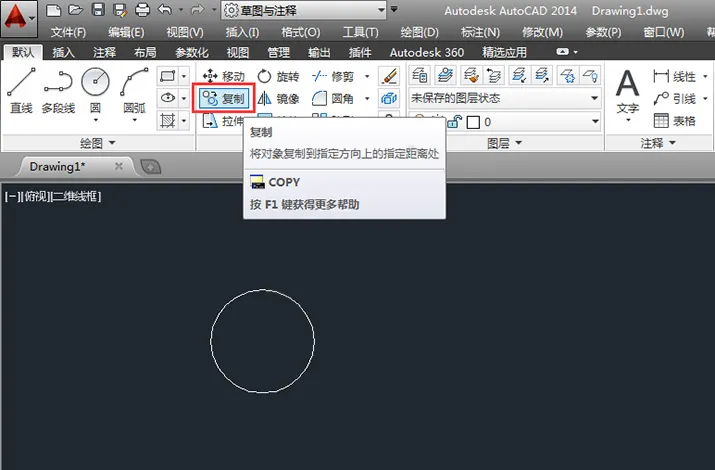
Task: Click the Ellipse draw icon
Action: pyautogui.click(x=167, y=98)
